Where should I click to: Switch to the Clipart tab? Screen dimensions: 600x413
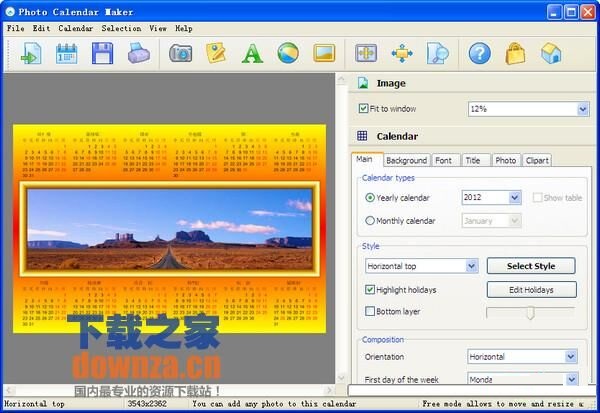point(537,160)
